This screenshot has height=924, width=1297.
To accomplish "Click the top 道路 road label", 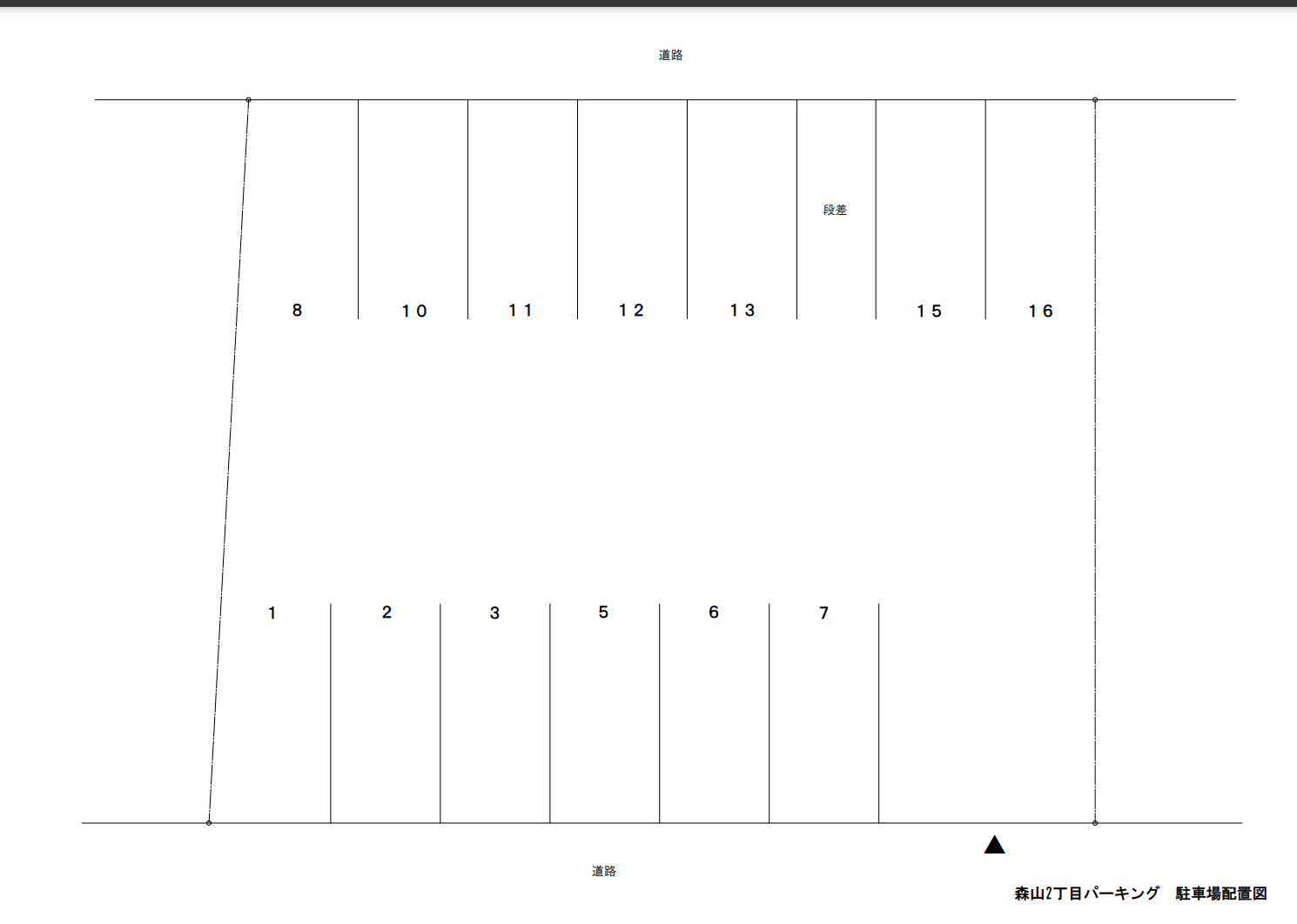I will coord(670,55).
